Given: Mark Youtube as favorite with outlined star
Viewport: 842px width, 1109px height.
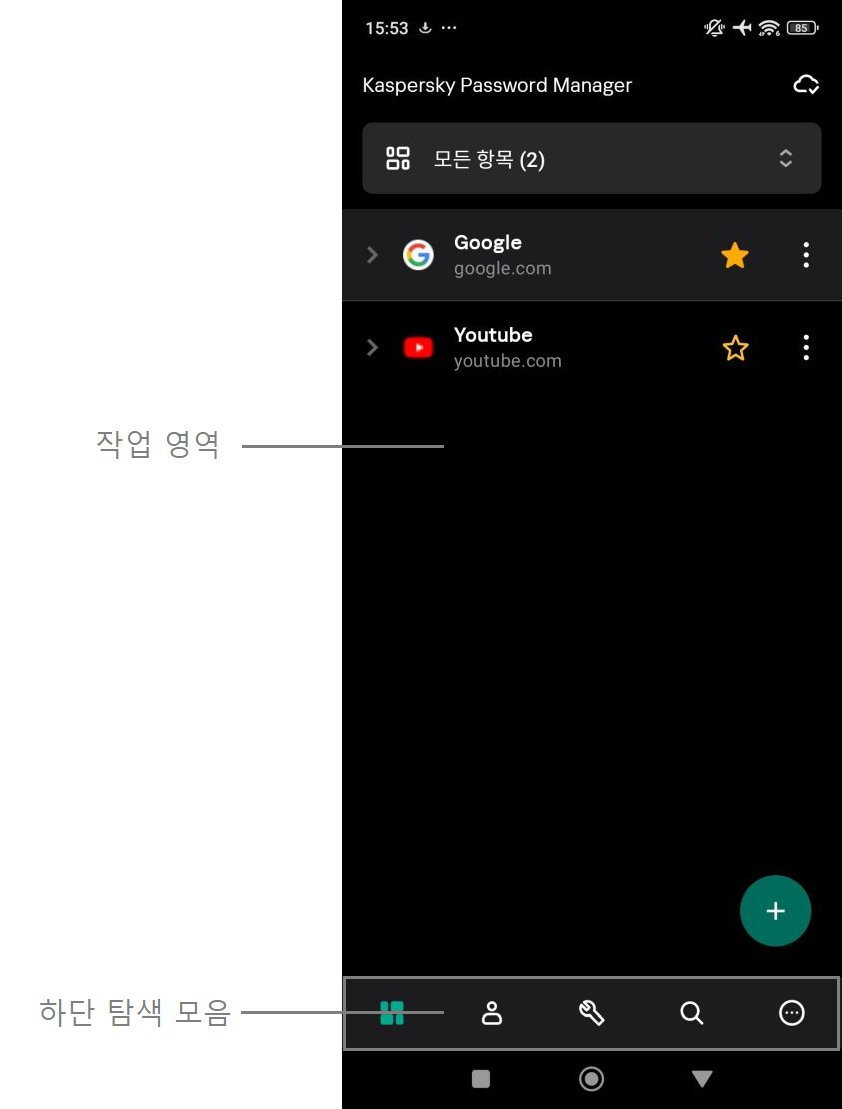Looking at the screenshot, I should tap(735, 348).
